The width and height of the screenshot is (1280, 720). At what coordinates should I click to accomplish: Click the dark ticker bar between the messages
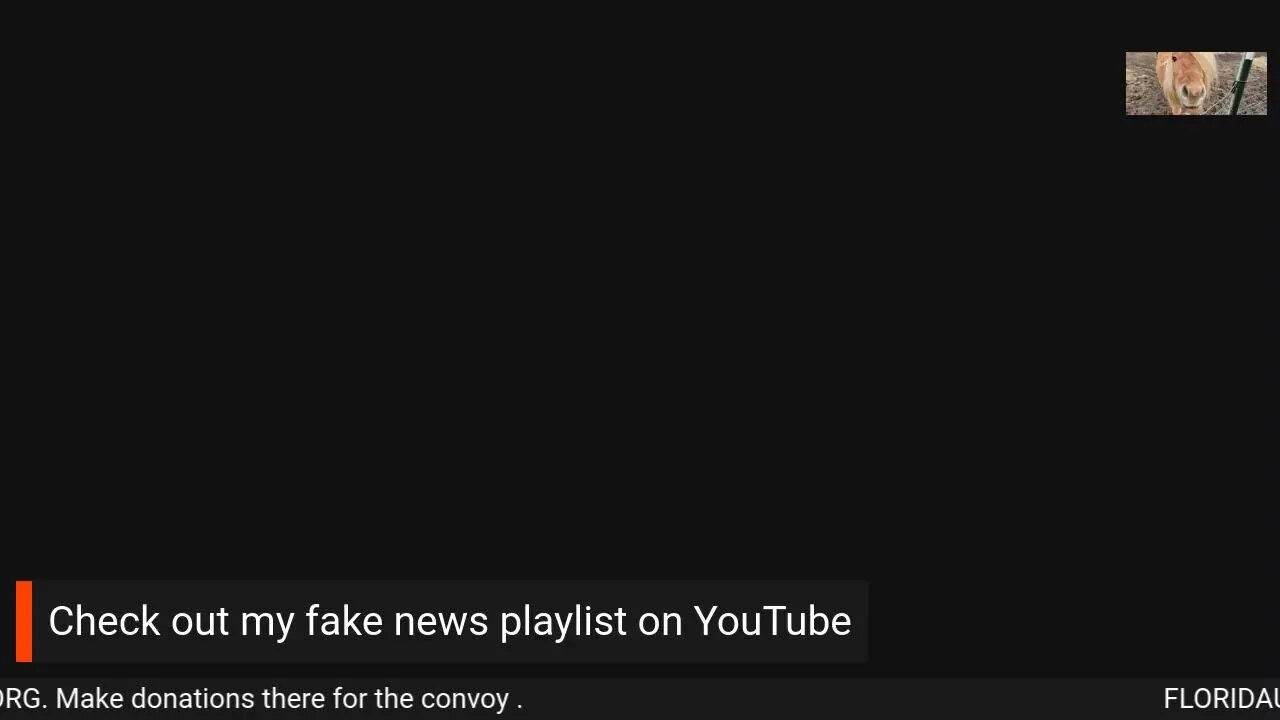840,698
